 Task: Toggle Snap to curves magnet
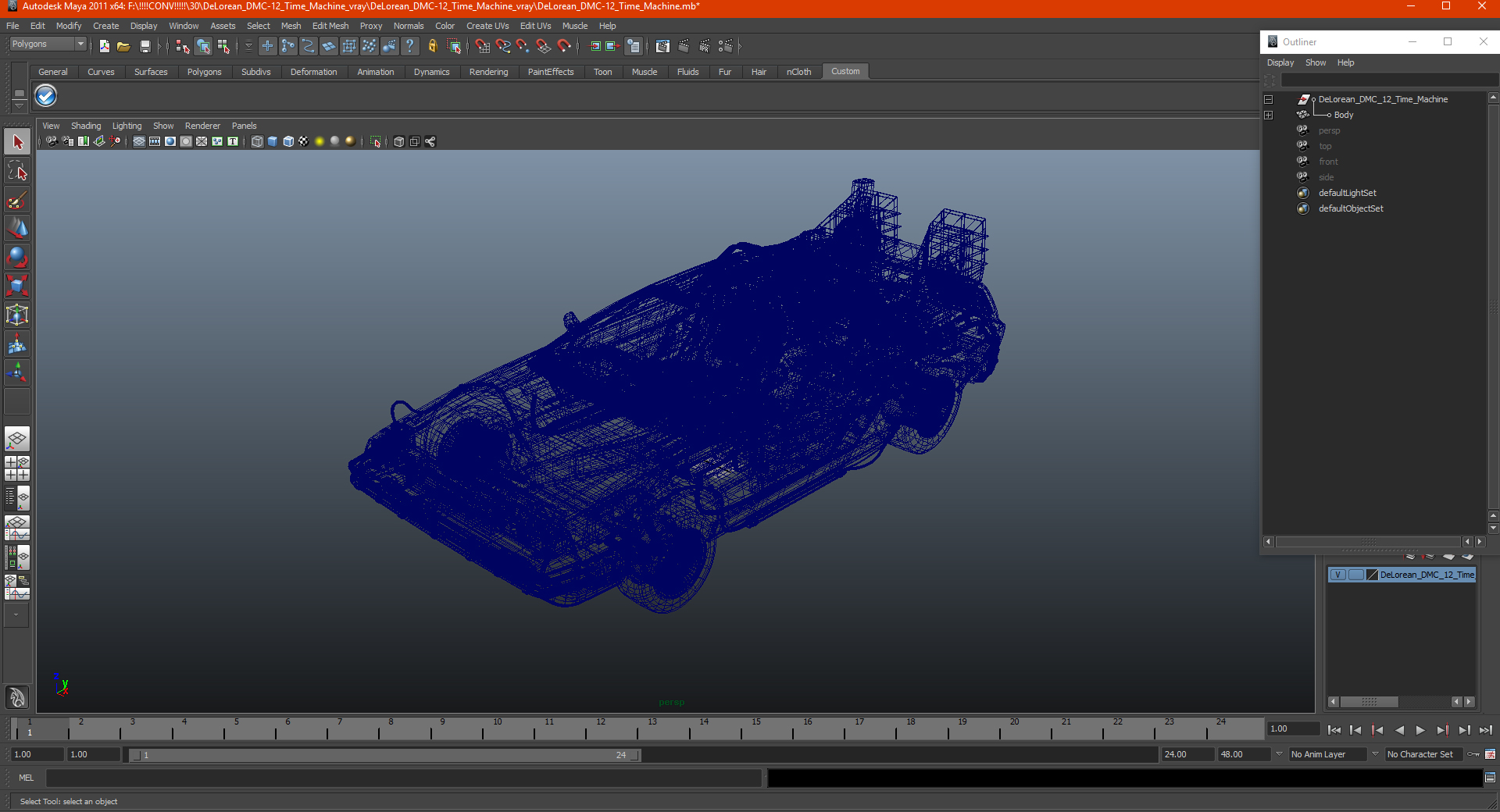click(x=503, y=47)
